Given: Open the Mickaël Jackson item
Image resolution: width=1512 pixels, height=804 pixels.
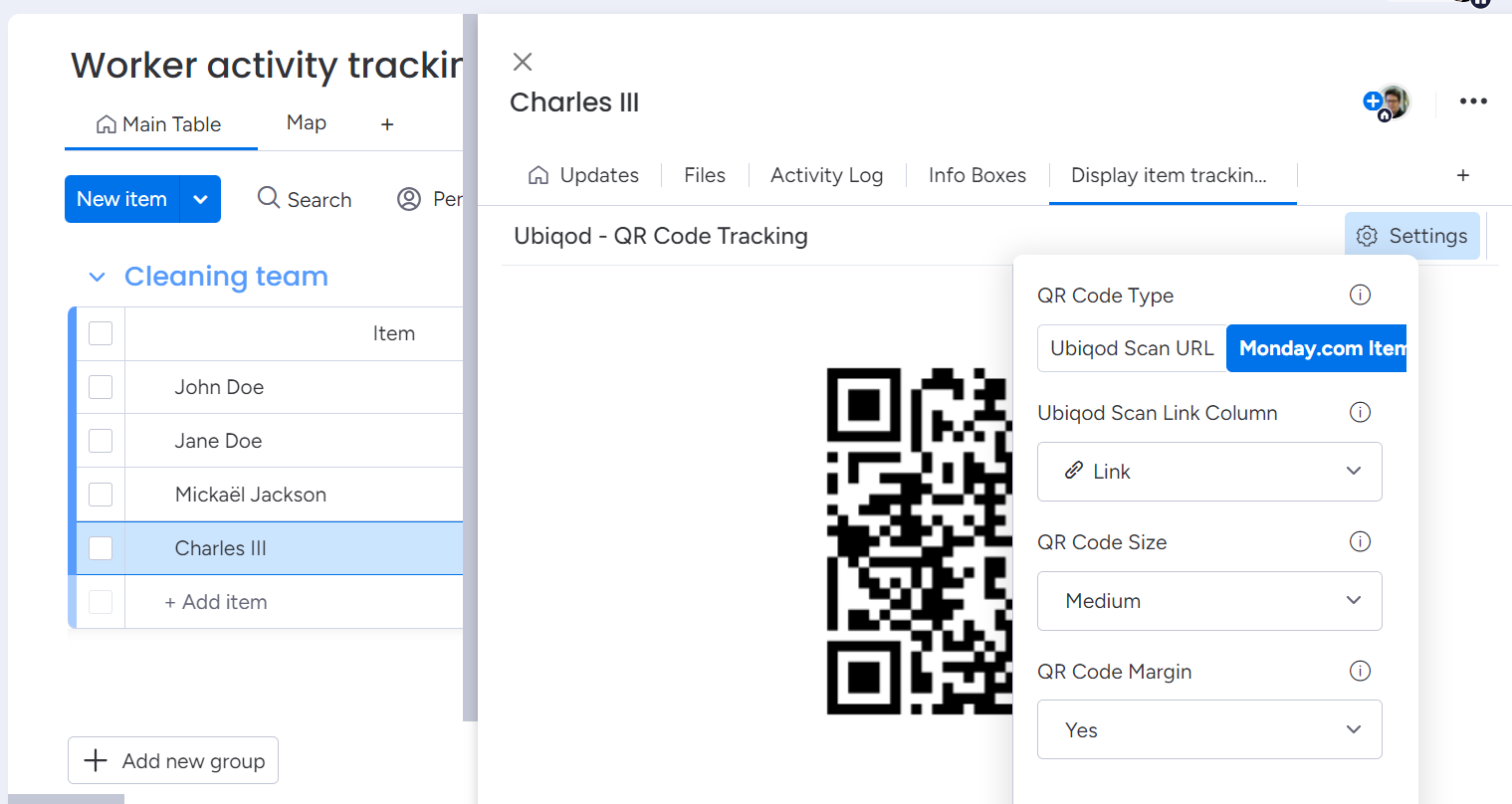Looking at the screenshot, I should click(x=251, y=495).
